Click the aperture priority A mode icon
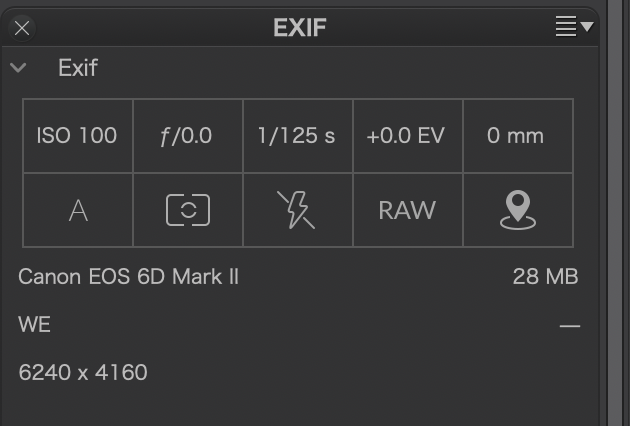This screenshot has width=630, height=426. tap(78, 210)
